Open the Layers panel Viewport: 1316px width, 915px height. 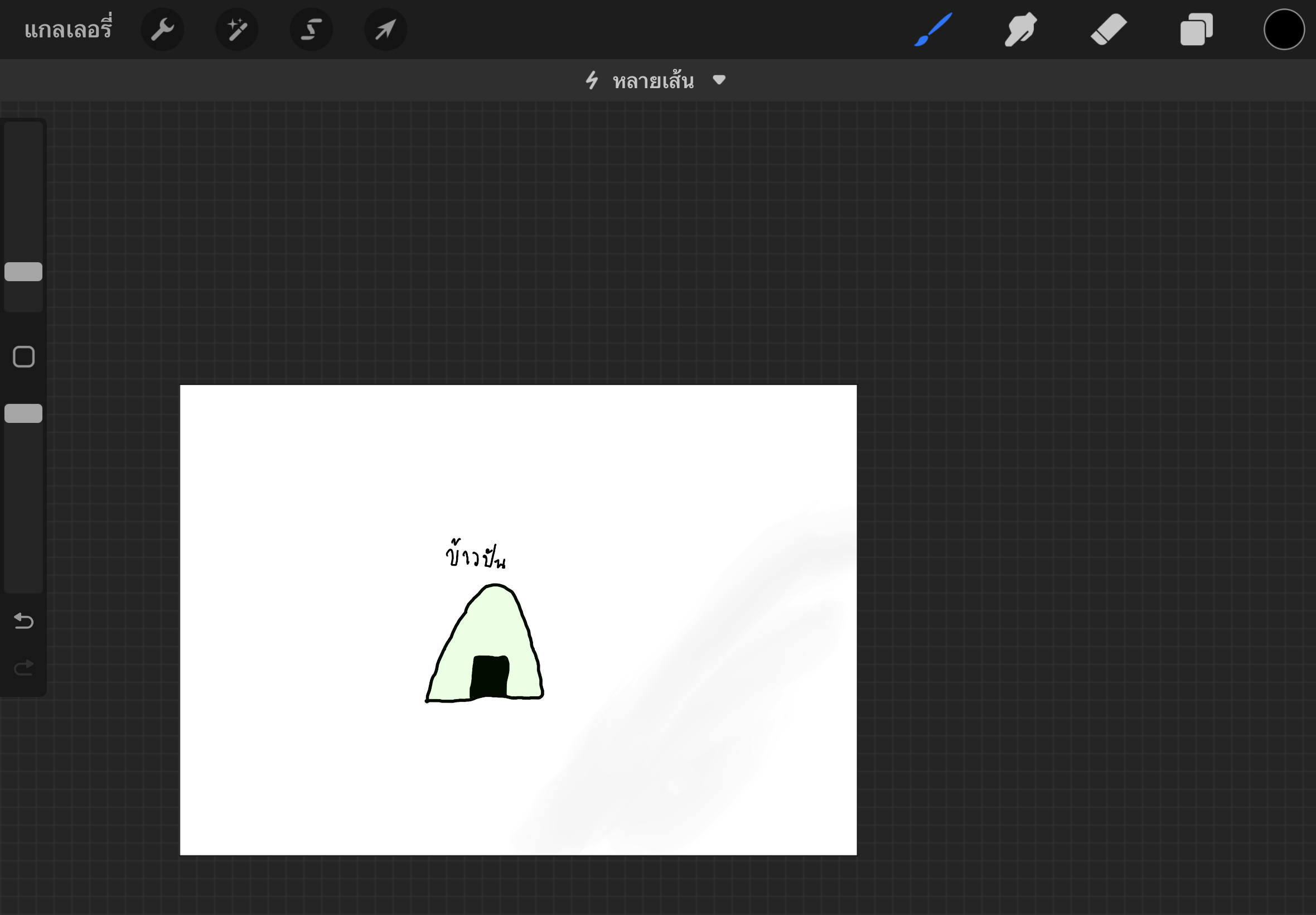click(x=1196, y=29)
